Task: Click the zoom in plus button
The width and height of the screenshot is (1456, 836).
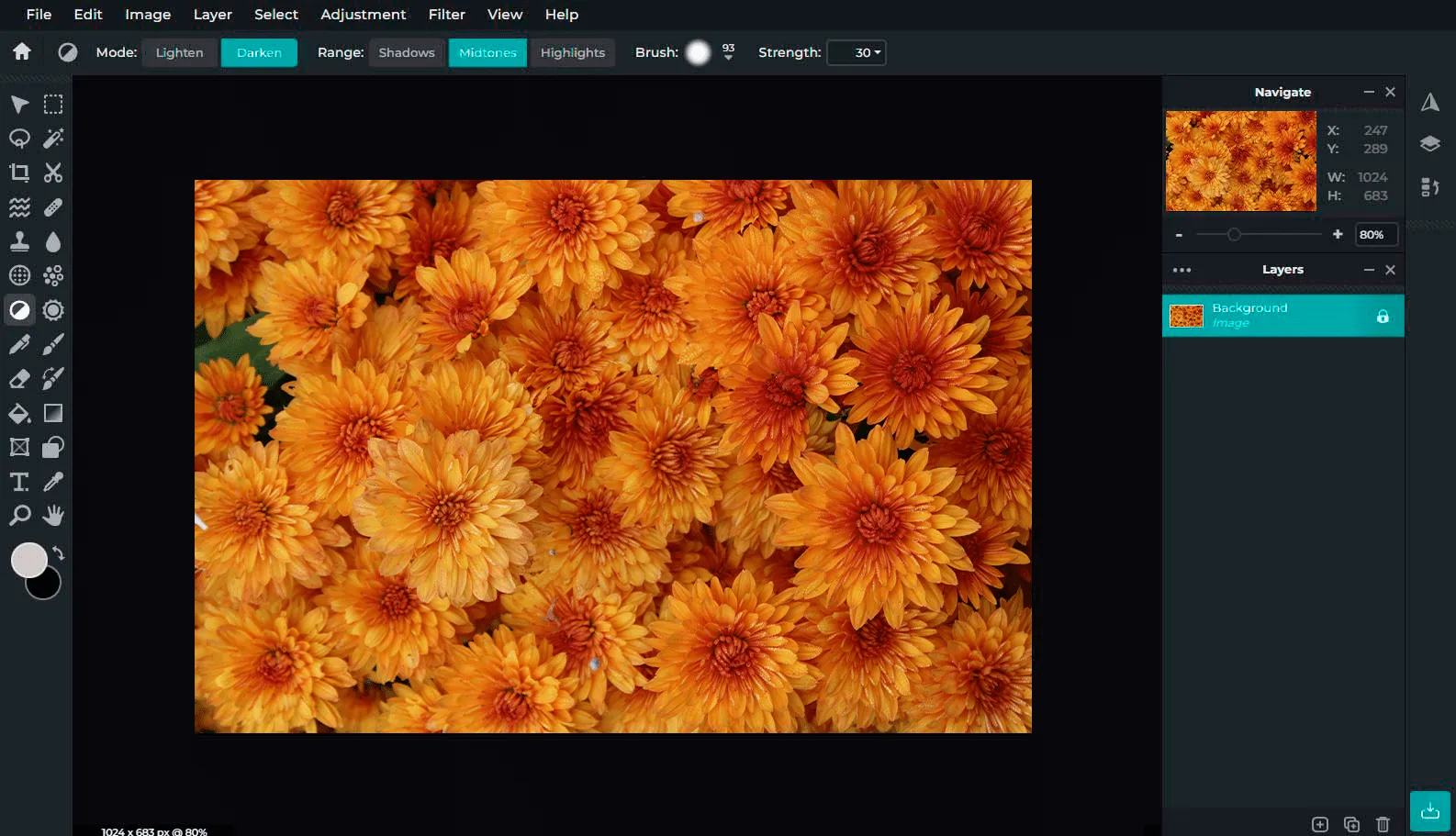Action: coord(1338,235)
